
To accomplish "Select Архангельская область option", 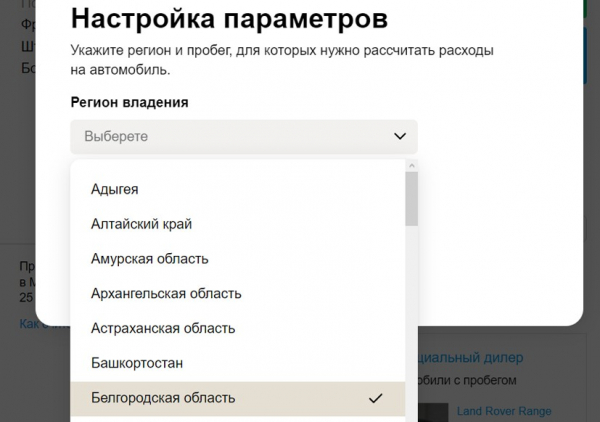I will tap(166, 294).
